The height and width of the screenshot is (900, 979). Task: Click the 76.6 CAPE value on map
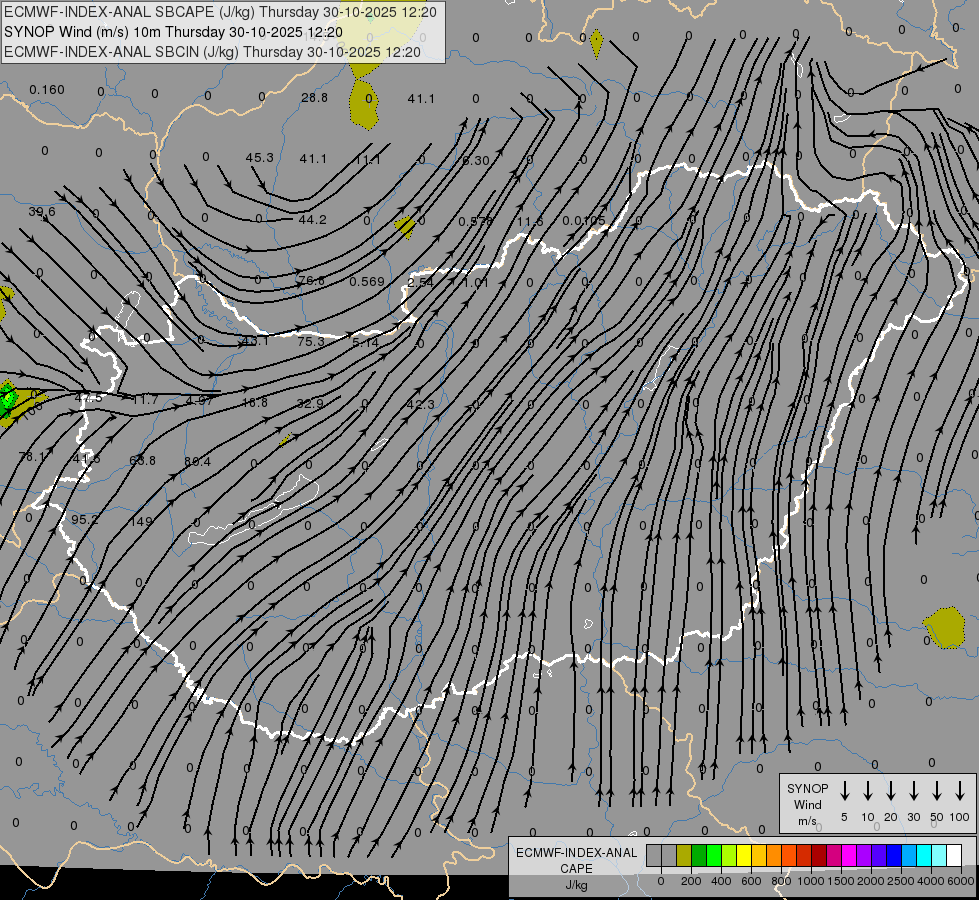coord(311,280)
